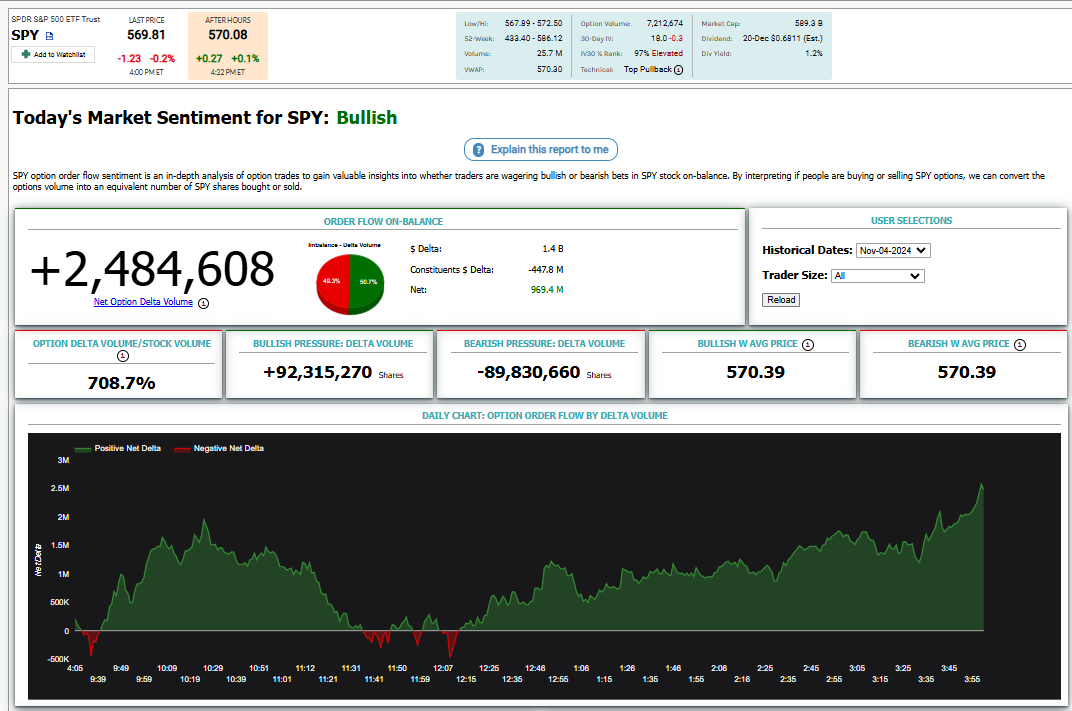The width and height of the screenshot is (1072, 711).
Task: Expand the Trader Size dropdown
Action: 878,276
